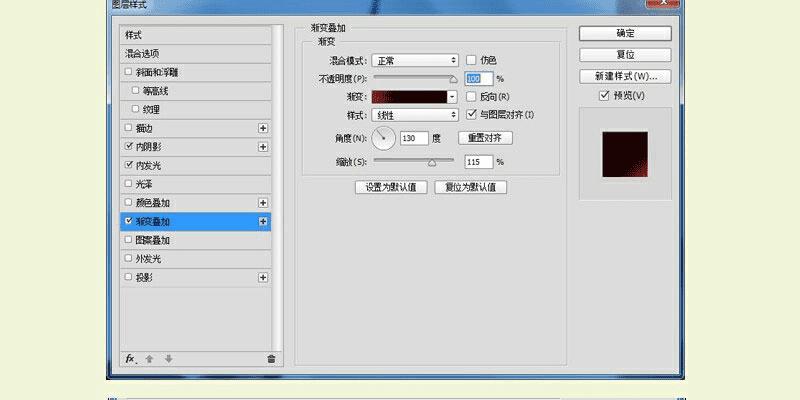Delete effect with trash icon
The width and height of the screenshot is (800, 400).
(x=271, y=359)
